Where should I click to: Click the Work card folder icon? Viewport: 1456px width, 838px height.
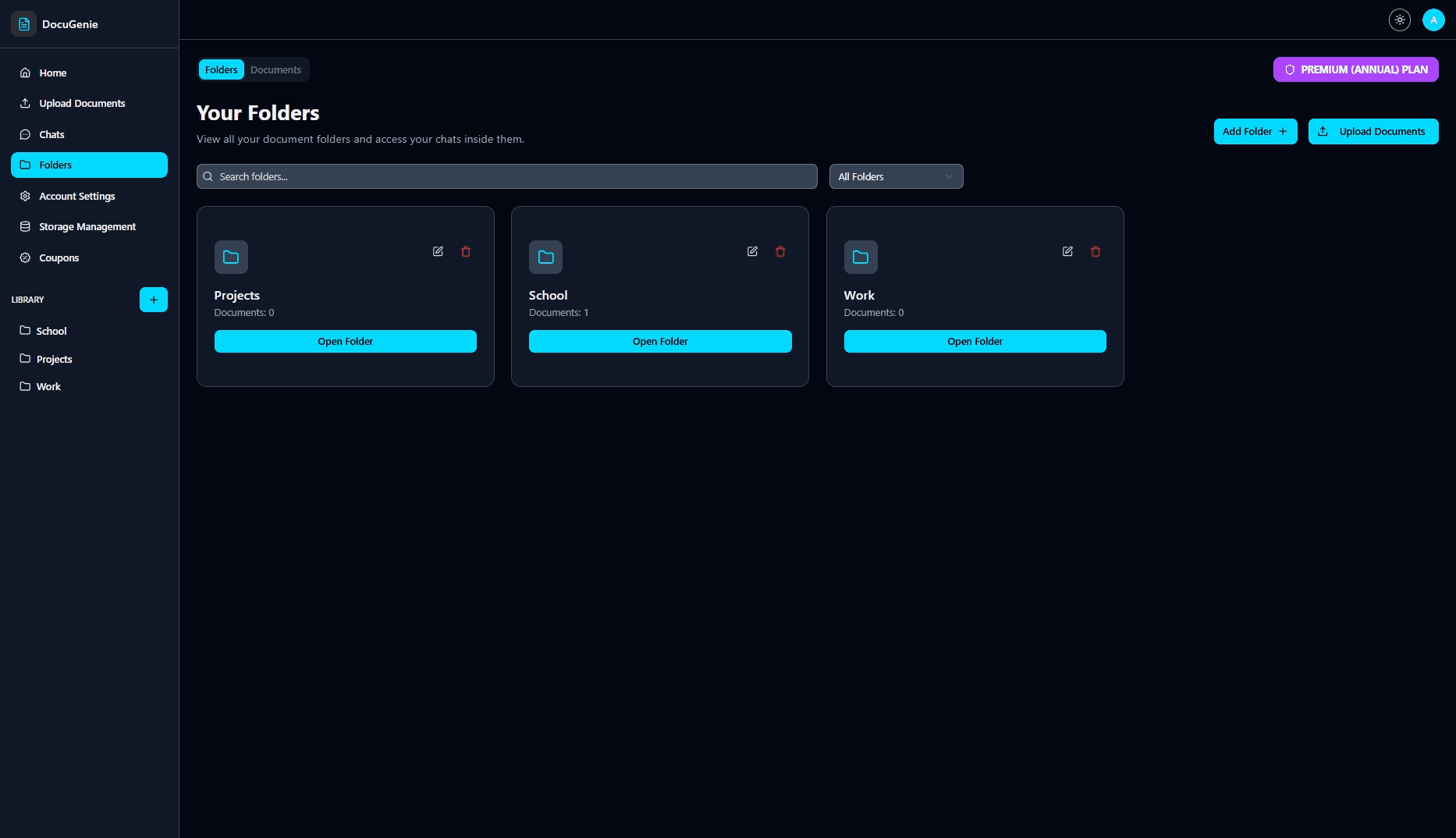(861, 257)
